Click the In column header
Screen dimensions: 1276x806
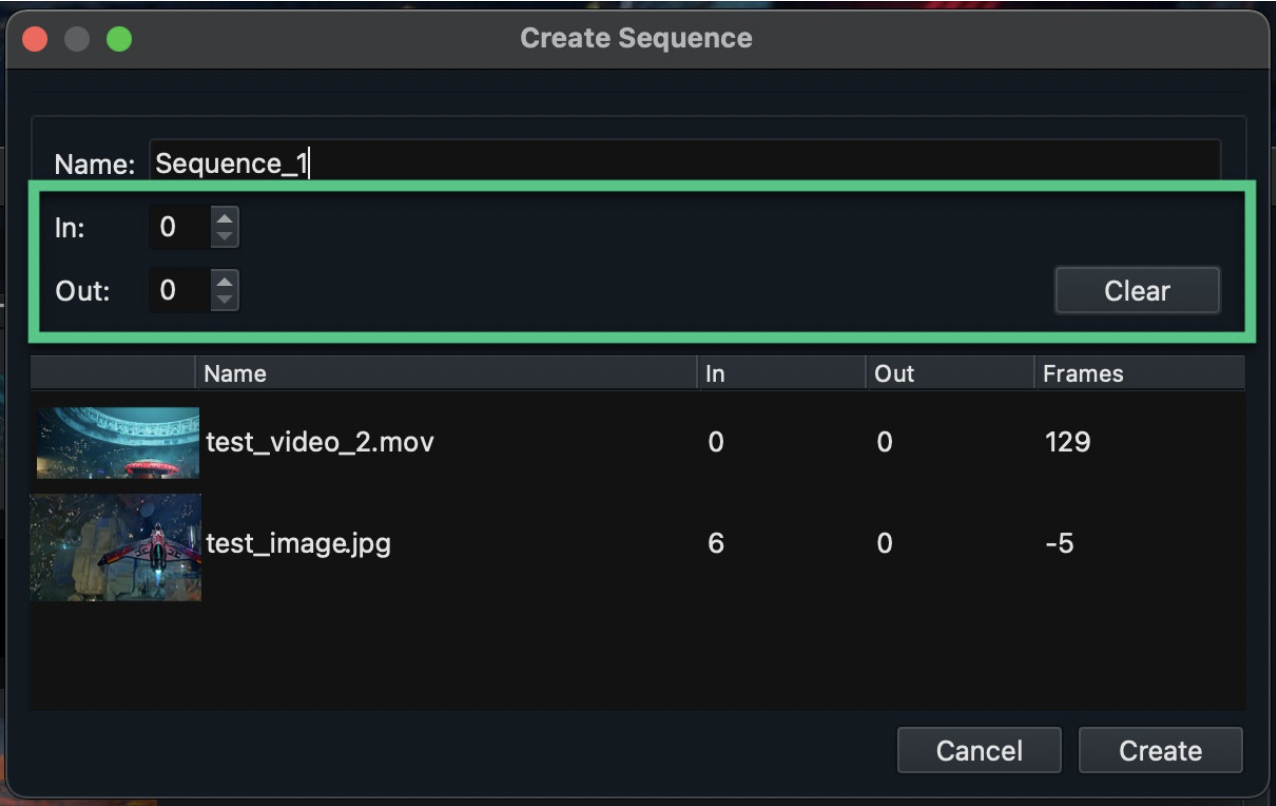click(780, 374)
